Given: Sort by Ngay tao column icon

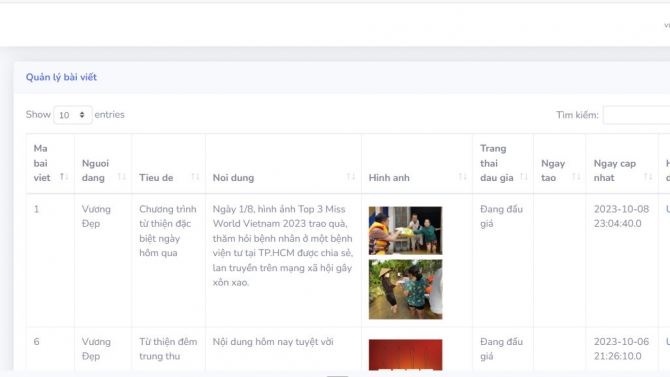Looking at the screenshot, I should (576, 177).
